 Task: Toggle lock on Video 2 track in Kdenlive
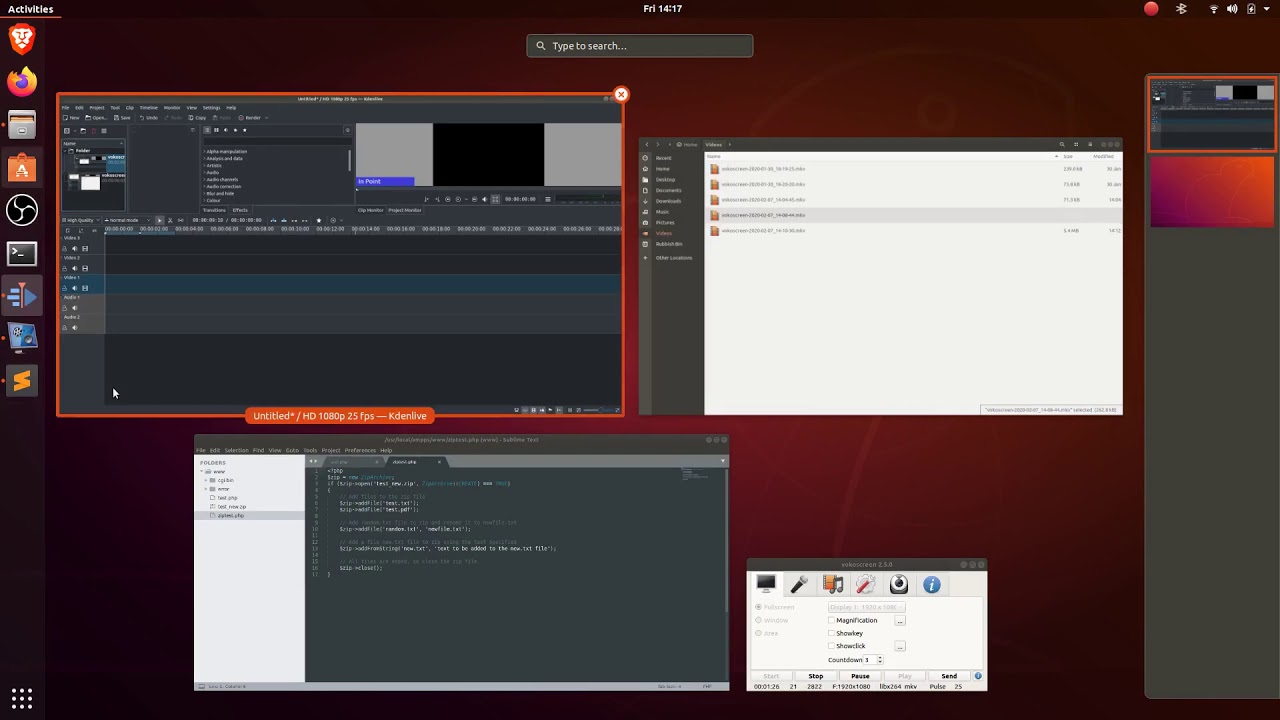65,269
